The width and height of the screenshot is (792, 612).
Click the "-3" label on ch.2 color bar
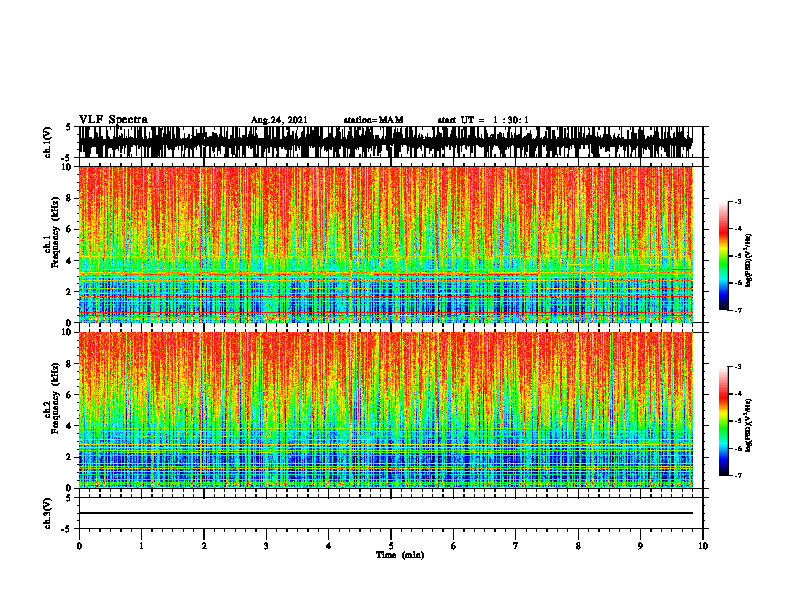coord(737,367)
